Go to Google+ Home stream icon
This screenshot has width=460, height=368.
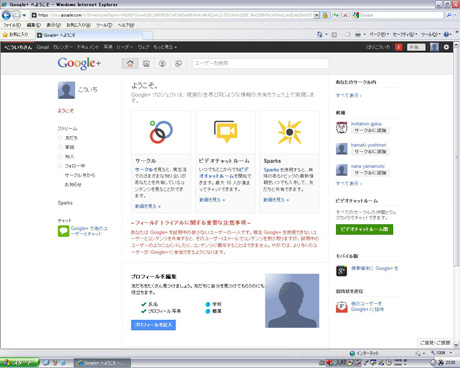[x=130, y=63]
